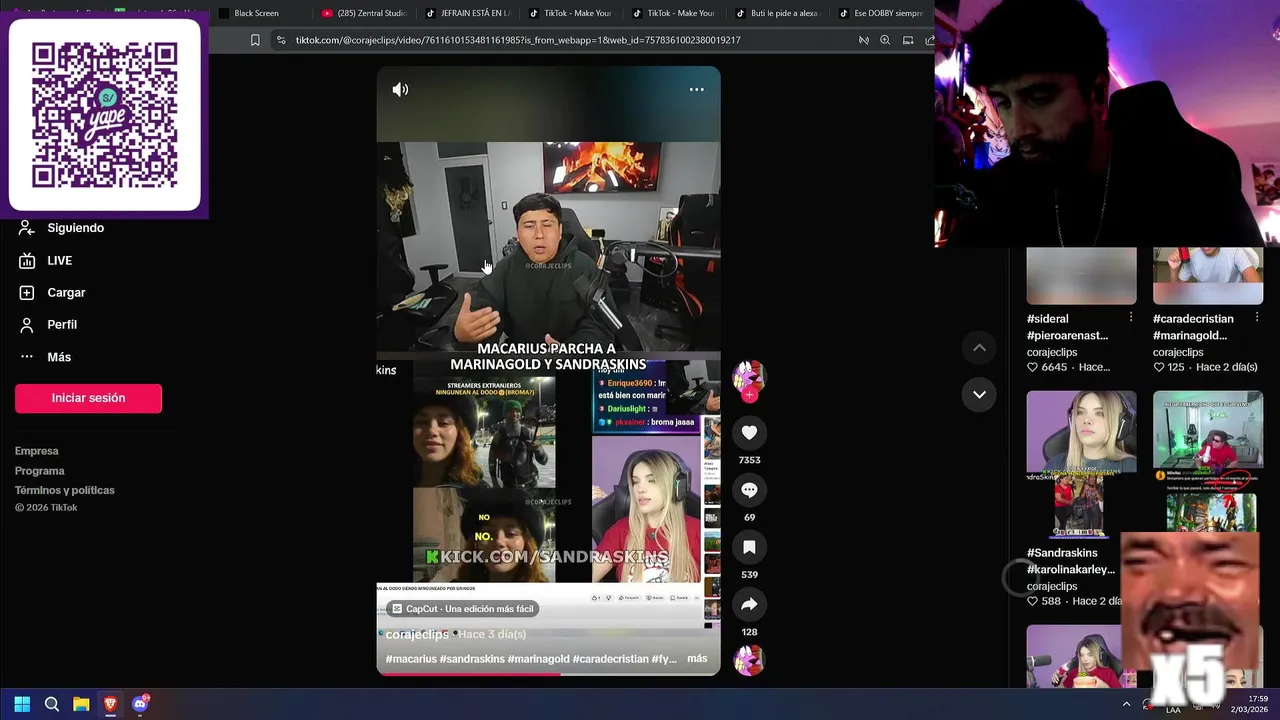1280x720 pixels.
Task: Open options dots beside #sideral video
Action: (x=1130, y=317)
